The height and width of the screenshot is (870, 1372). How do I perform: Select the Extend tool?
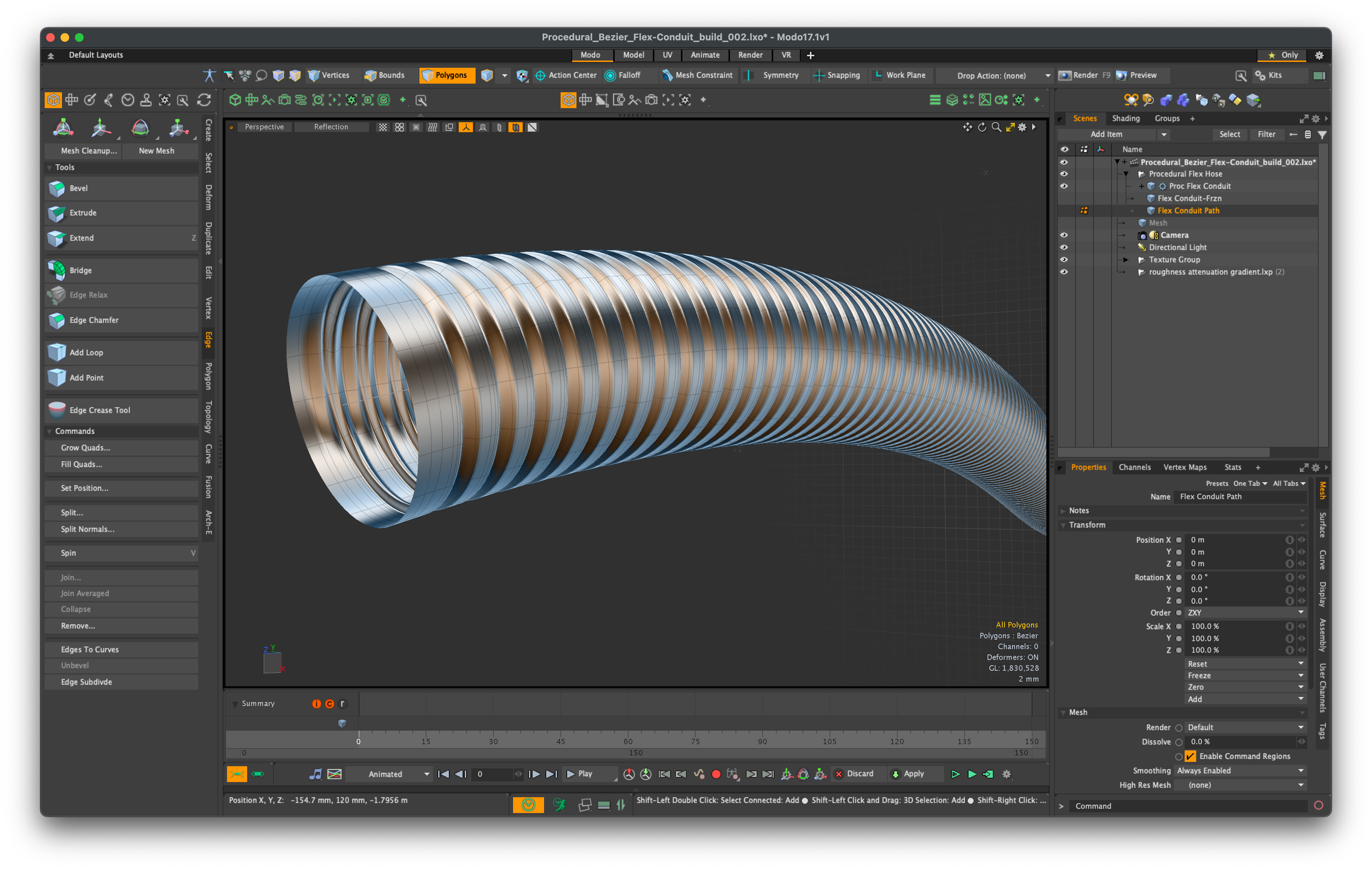(121, 238)
